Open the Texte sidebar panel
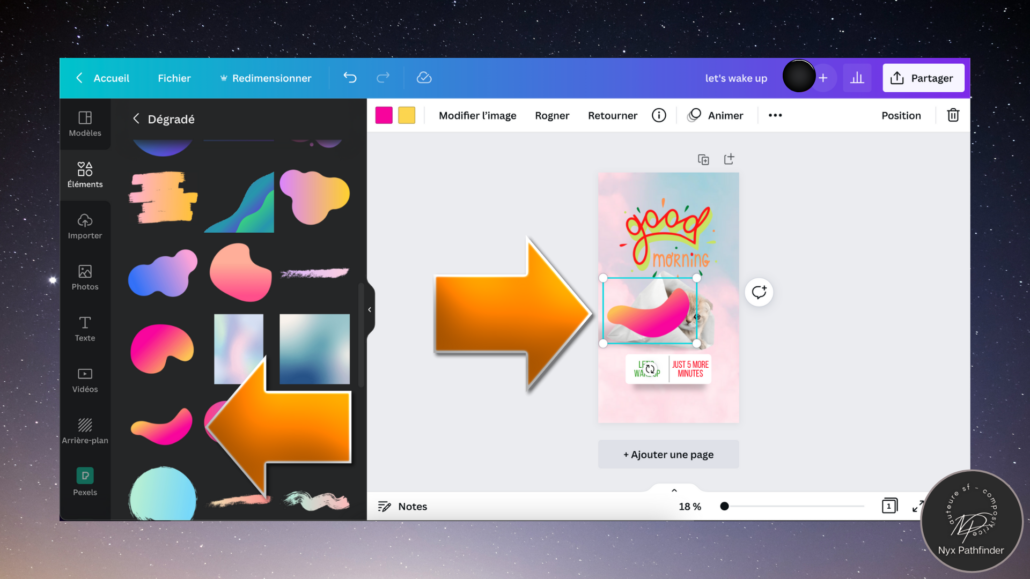 click(x=85, y=329)
